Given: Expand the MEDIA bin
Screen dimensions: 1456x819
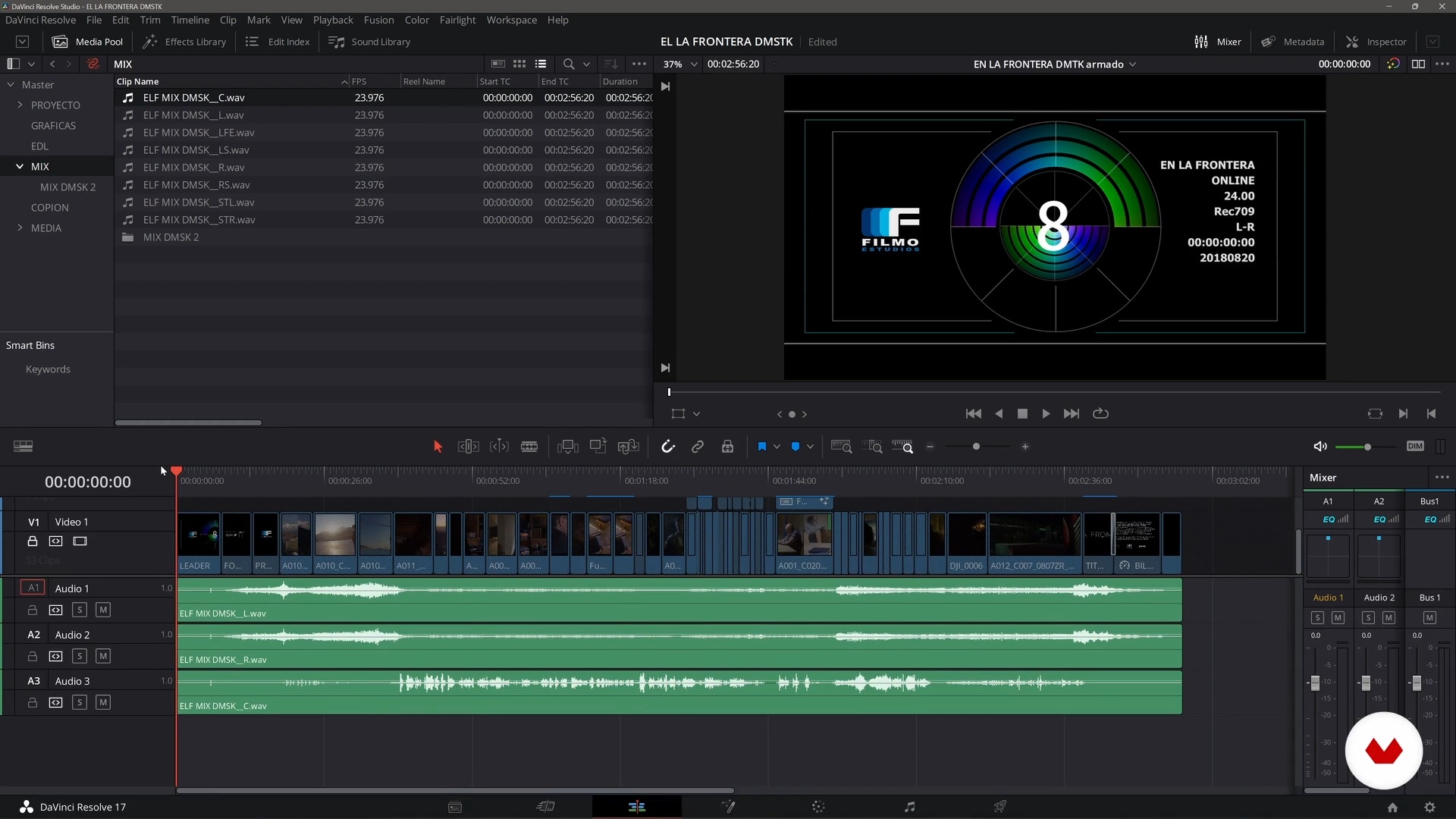Looking at the screenshot, I should (x=20, y=227).
